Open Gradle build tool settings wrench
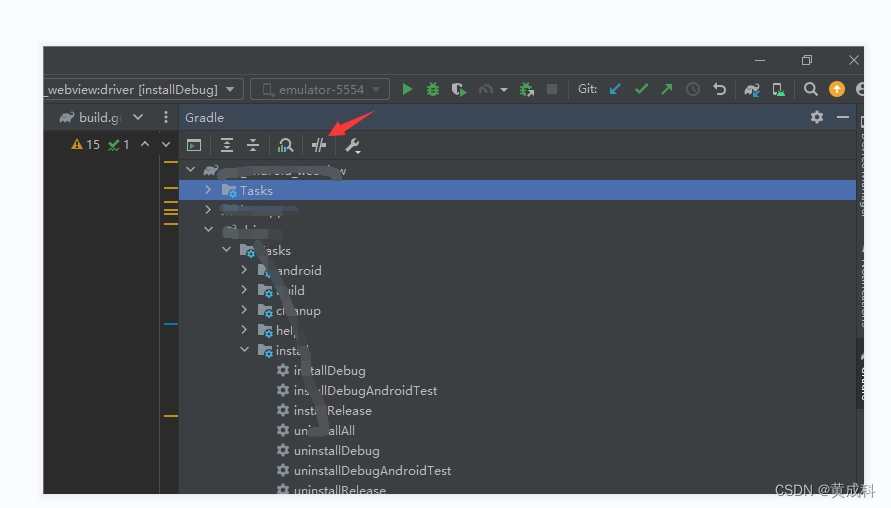Viewport: 891px width, 508px height. point(352,146)
